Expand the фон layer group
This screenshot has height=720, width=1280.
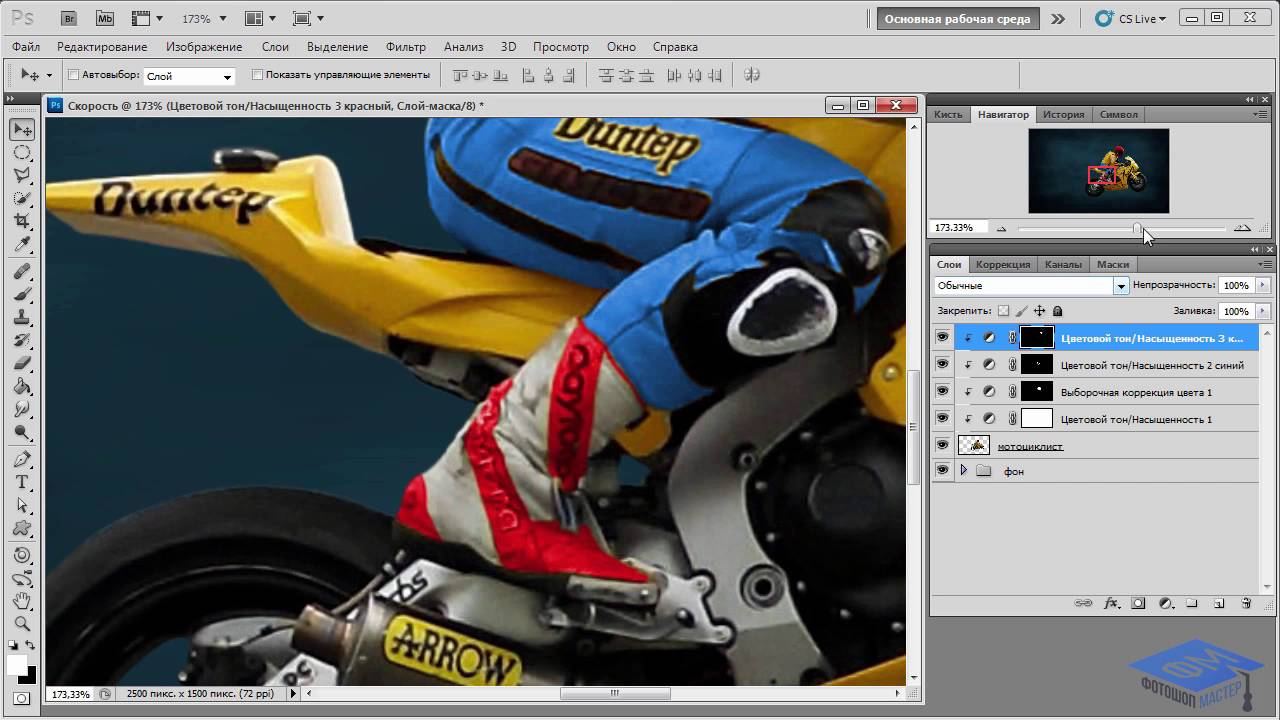[964, 470]
